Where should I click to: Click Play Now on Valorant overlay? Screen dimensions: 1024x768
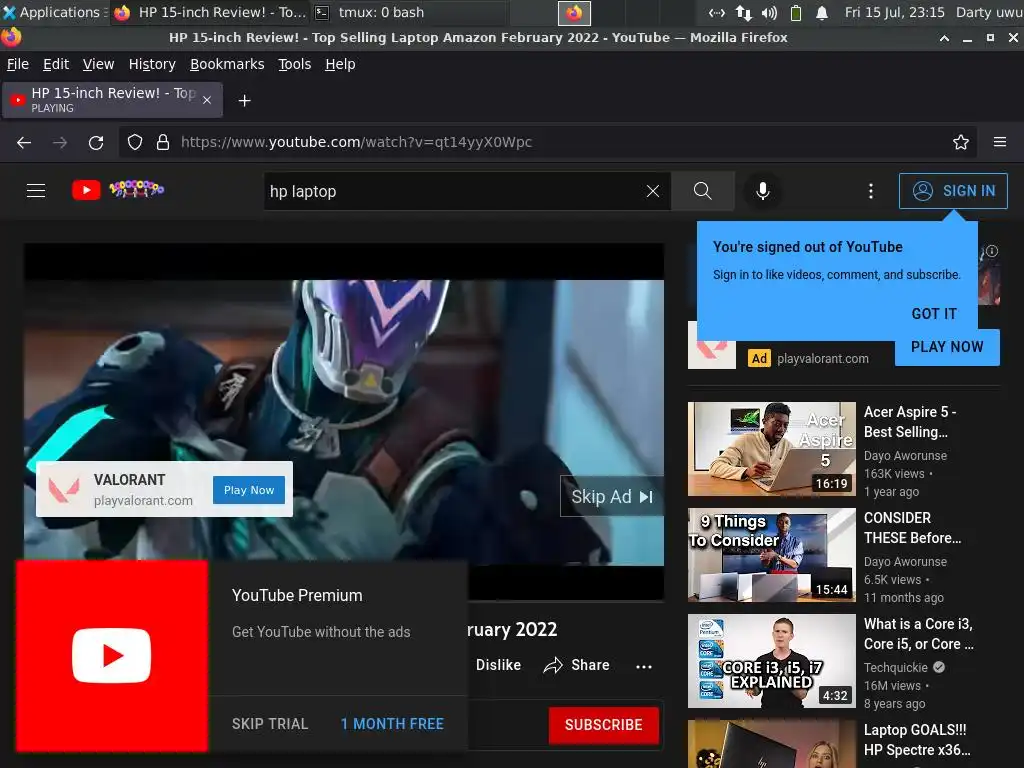coord(249,490)
